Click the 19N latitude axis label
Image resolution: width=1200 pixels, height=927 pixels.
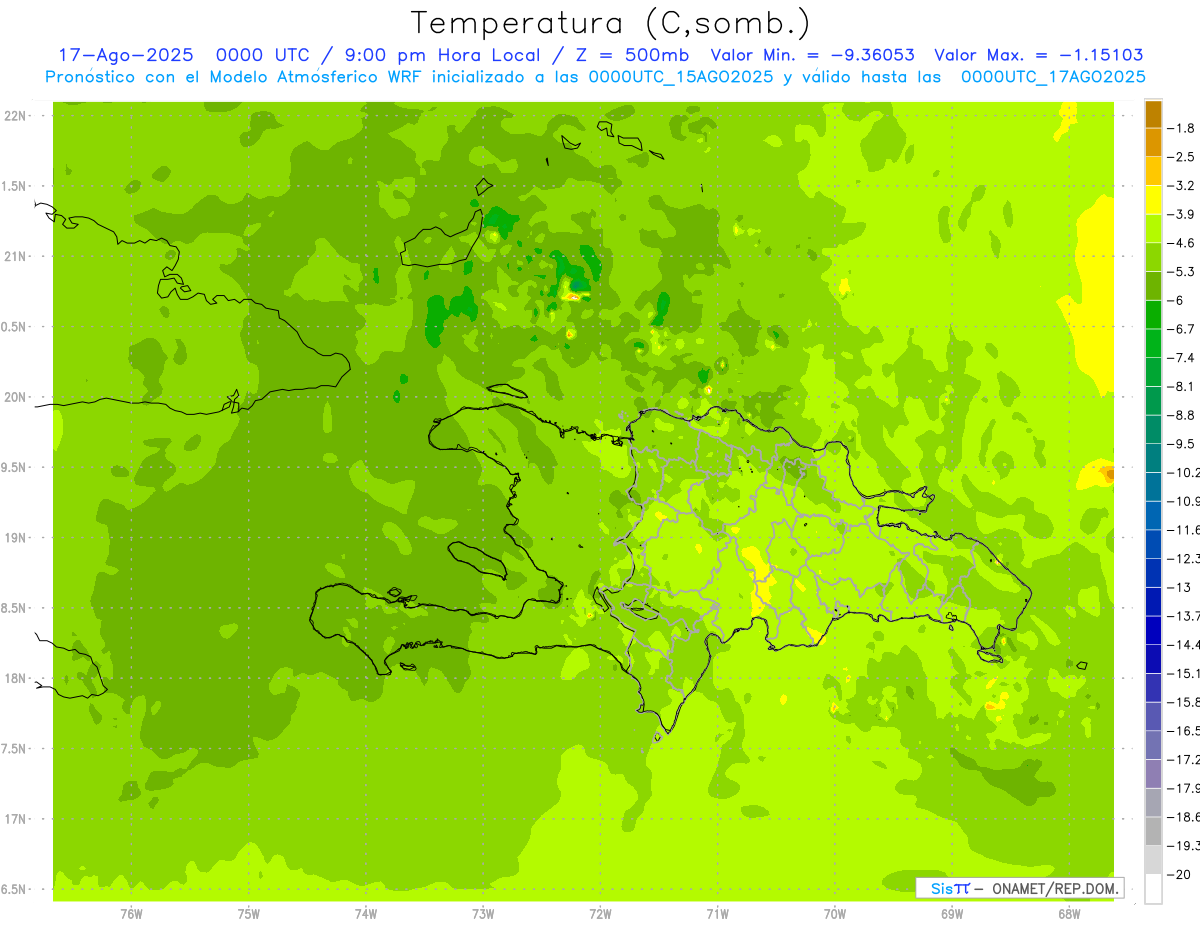coord(15,537)
